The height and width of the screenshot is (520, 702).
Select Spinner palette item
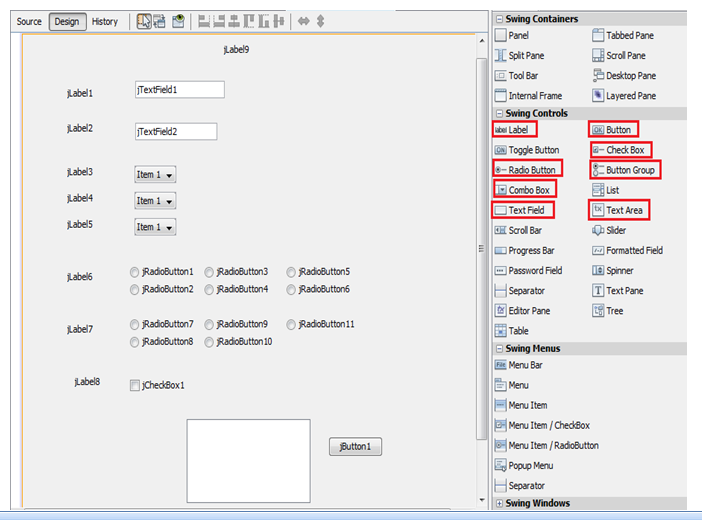(613, 271)
